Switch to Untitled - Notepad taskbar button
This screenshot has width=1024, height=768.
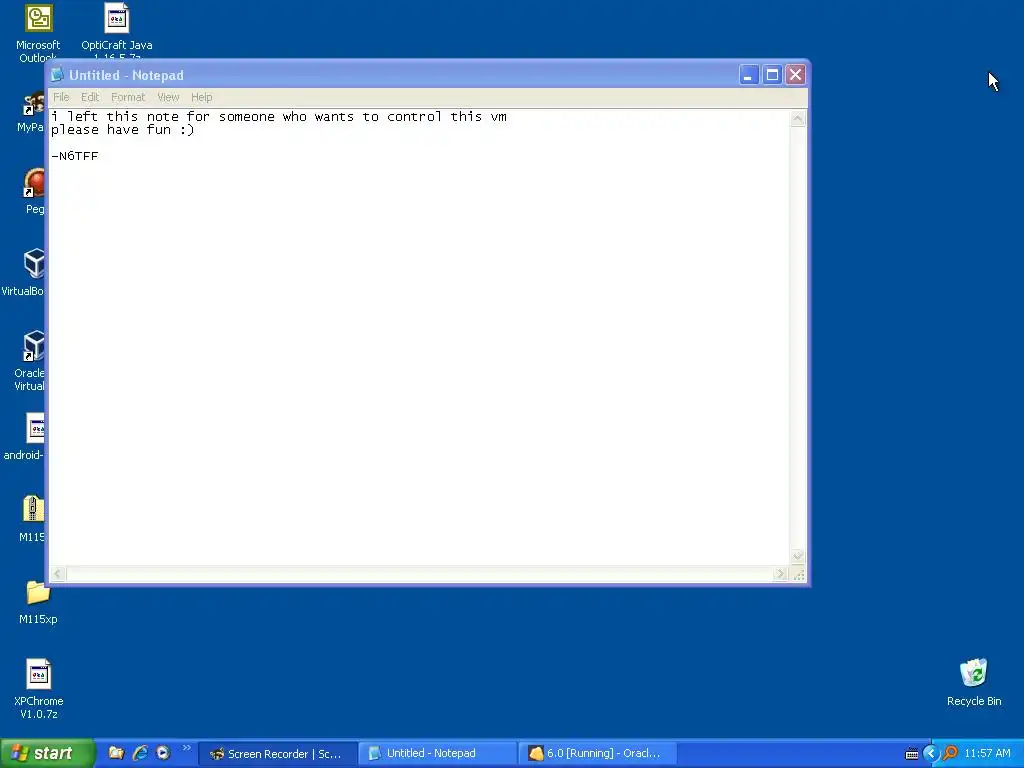pos(437,754)
